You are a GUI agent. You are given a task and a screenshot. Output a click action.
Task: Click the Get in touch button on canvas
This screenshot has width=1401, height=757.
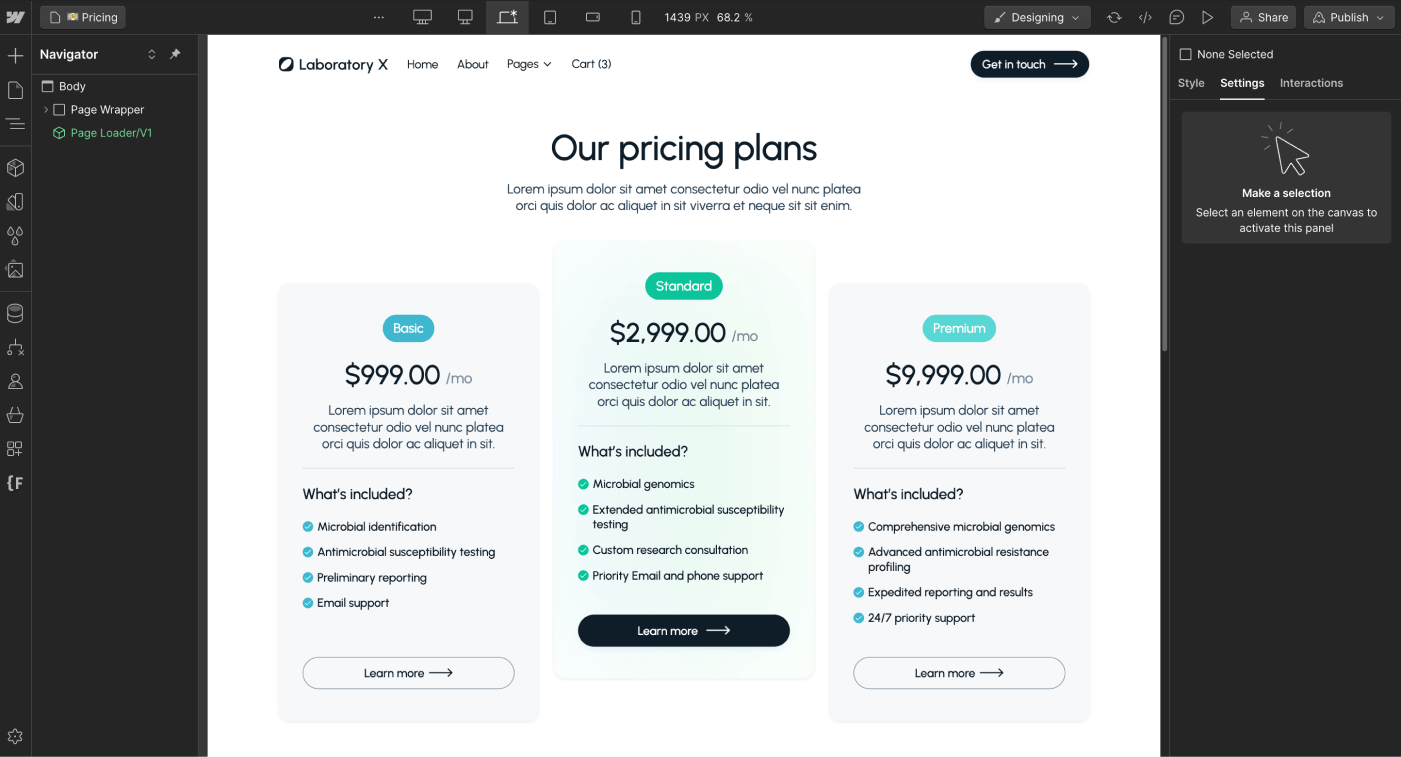pyautogui.click(x=1029, y=64)
